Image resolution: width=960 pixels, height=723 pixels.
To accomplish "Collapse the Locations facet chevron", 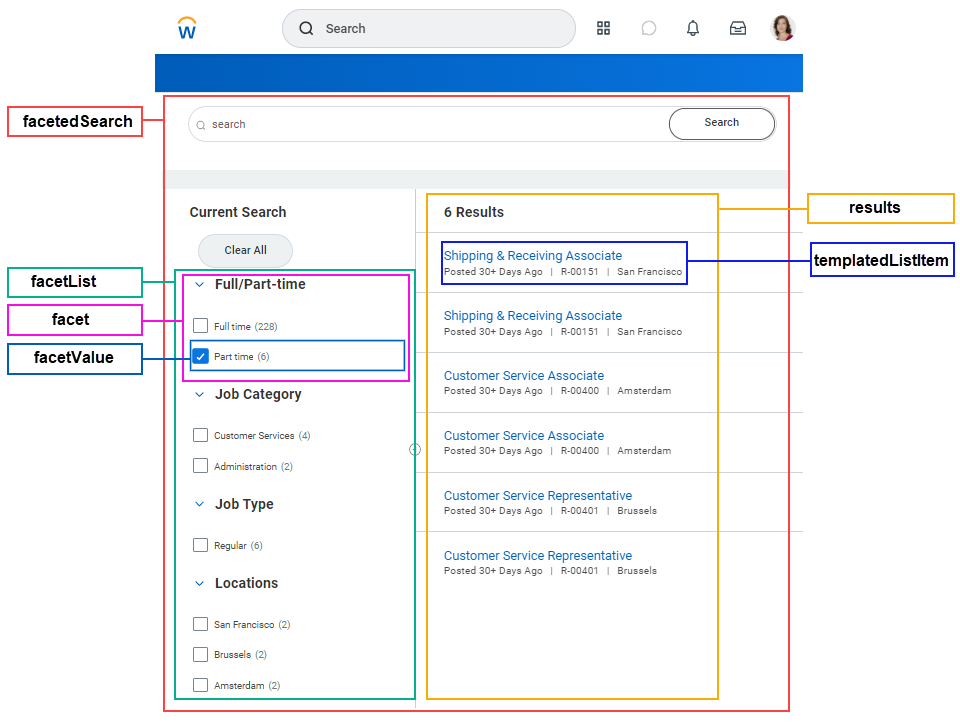I will pyautogui.click(x=200, y=584).
